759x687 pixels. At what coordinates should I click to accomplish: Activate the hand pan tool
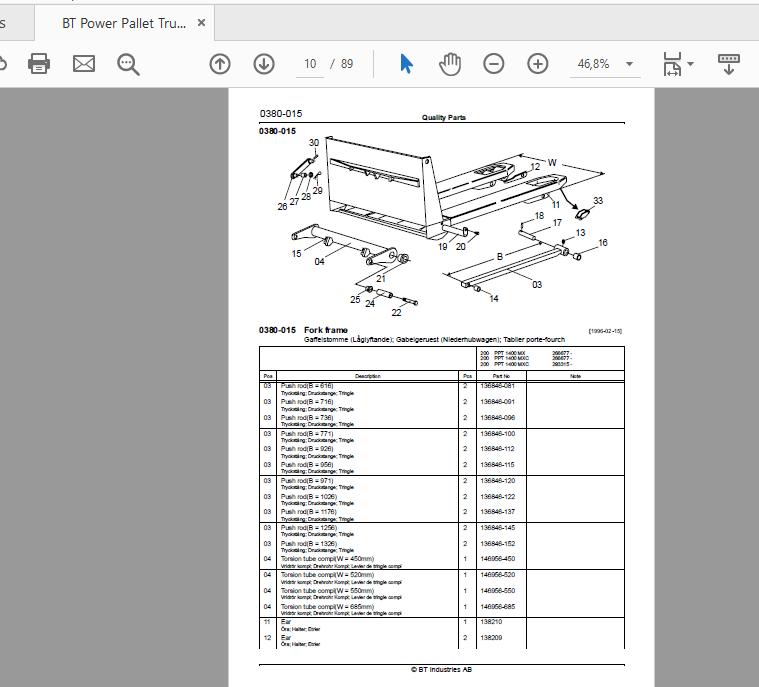[450, 64]
